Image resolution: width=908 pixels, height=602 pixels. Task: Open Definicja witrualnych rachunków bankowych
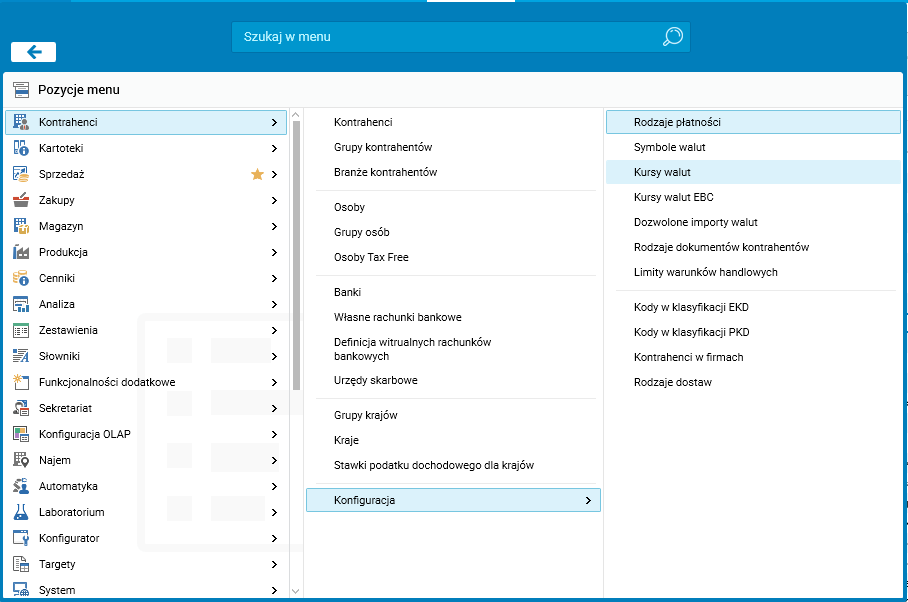click(412, 349)
